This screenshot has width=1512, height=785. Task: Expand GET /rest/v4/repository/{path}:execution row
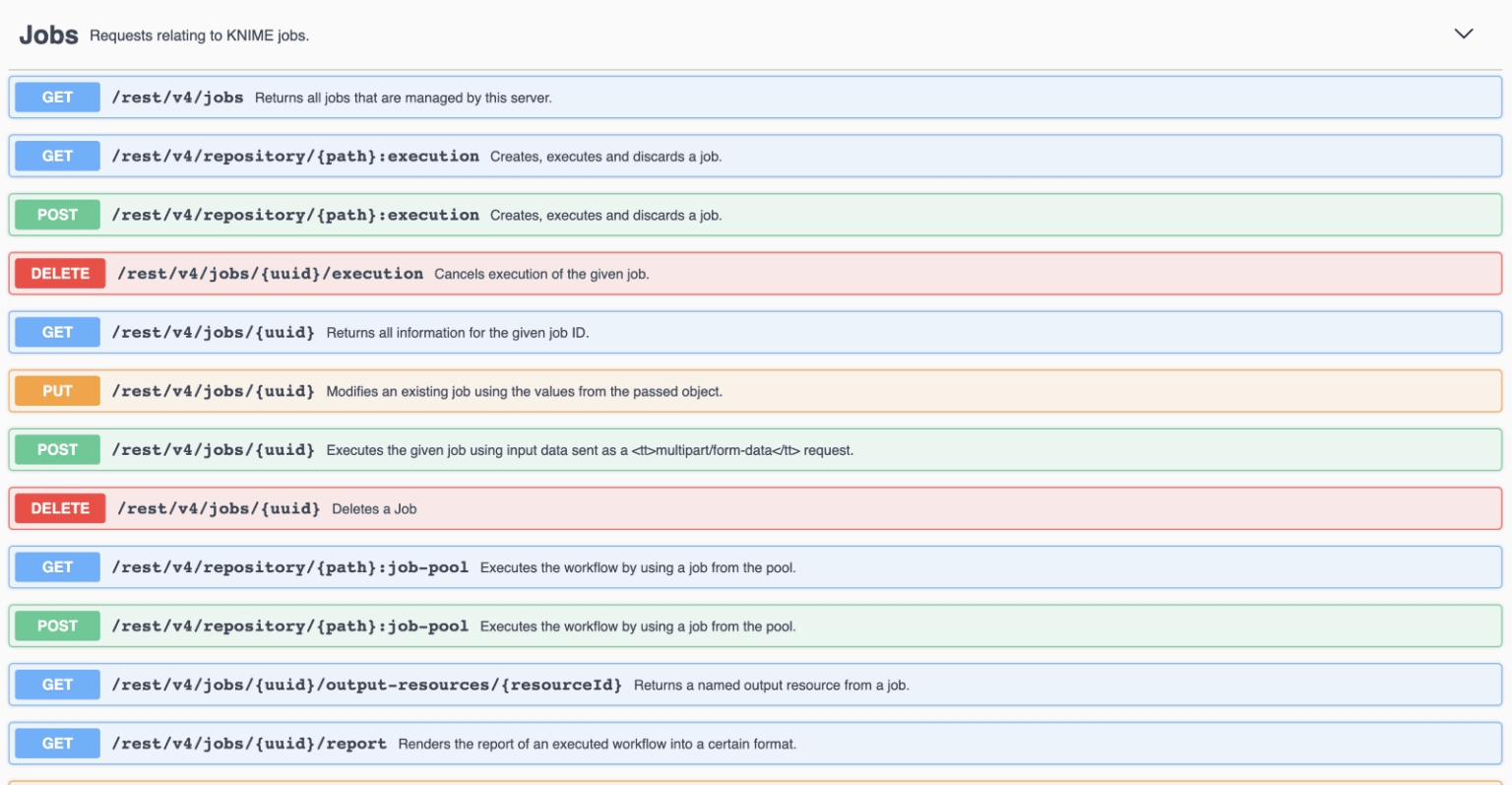[755, 156]
